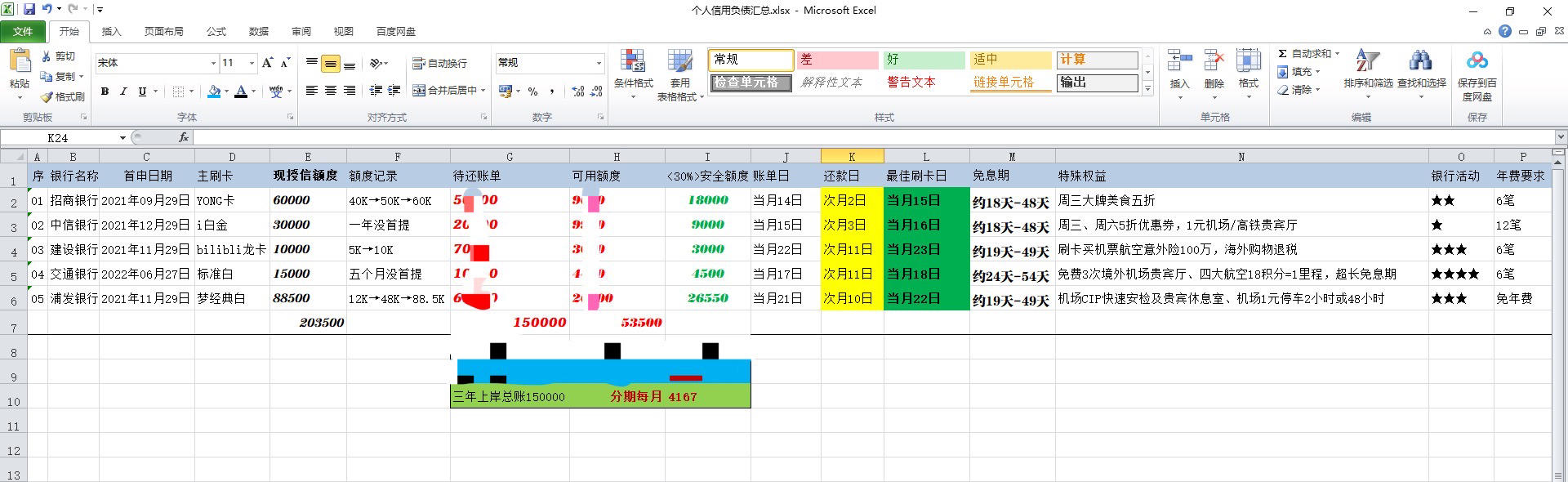The image size is (1568, 482).
Task: Toggle top vertical alignment
Action: (312, 63)
